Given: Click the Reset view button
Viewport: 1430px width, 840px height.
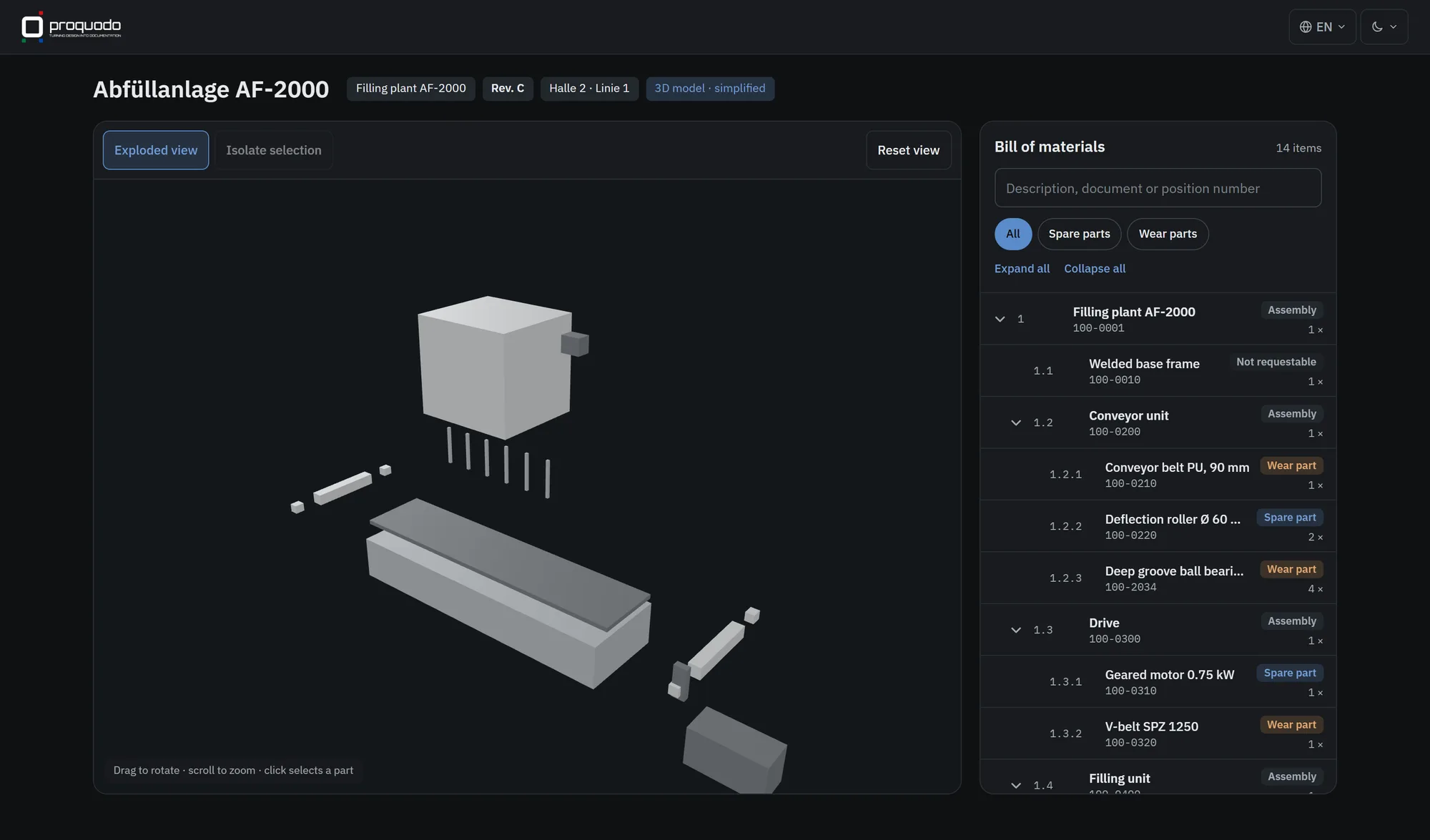Looking at the screenshot, I should (x=908, y=150).
